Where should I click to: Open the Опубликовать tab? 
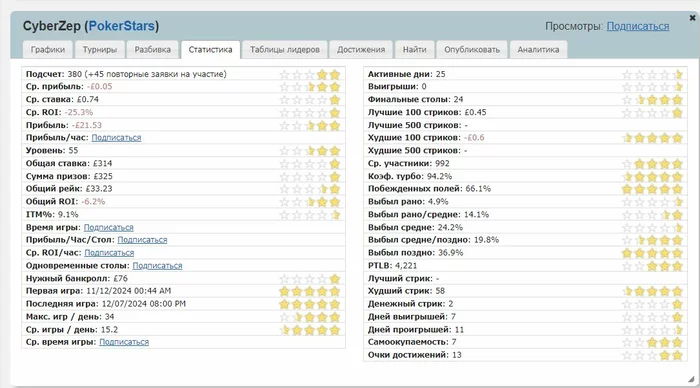click(471, 50)
